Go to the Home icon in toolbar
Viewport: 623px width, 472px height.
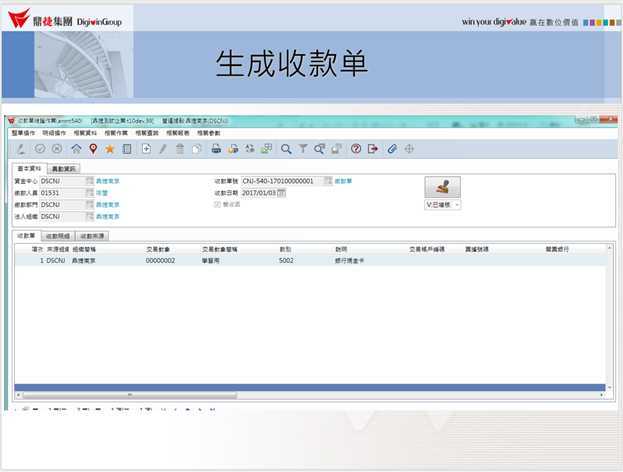[x=76, y=149]
